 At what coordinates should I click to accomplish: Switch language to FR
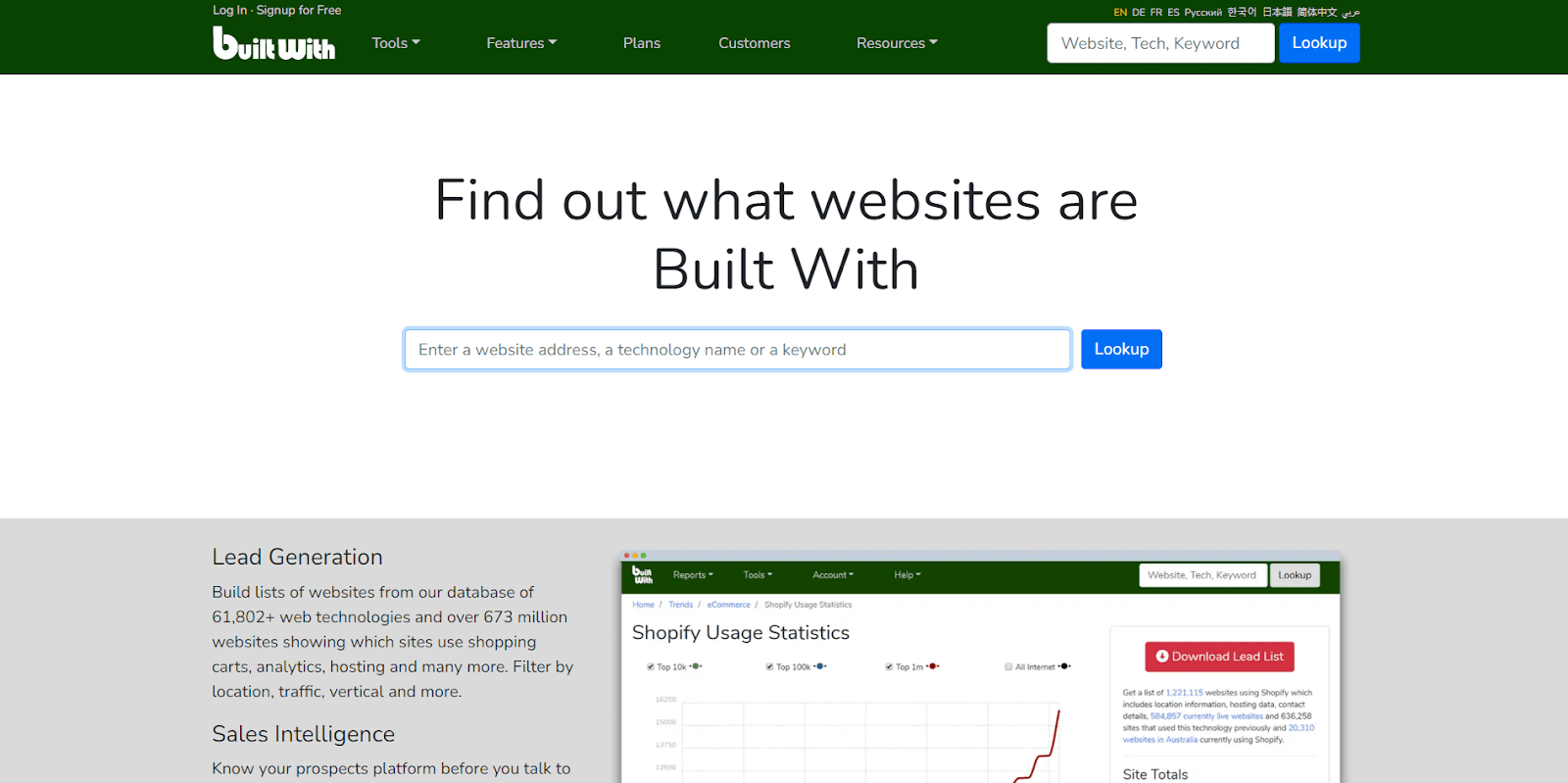1156,13
